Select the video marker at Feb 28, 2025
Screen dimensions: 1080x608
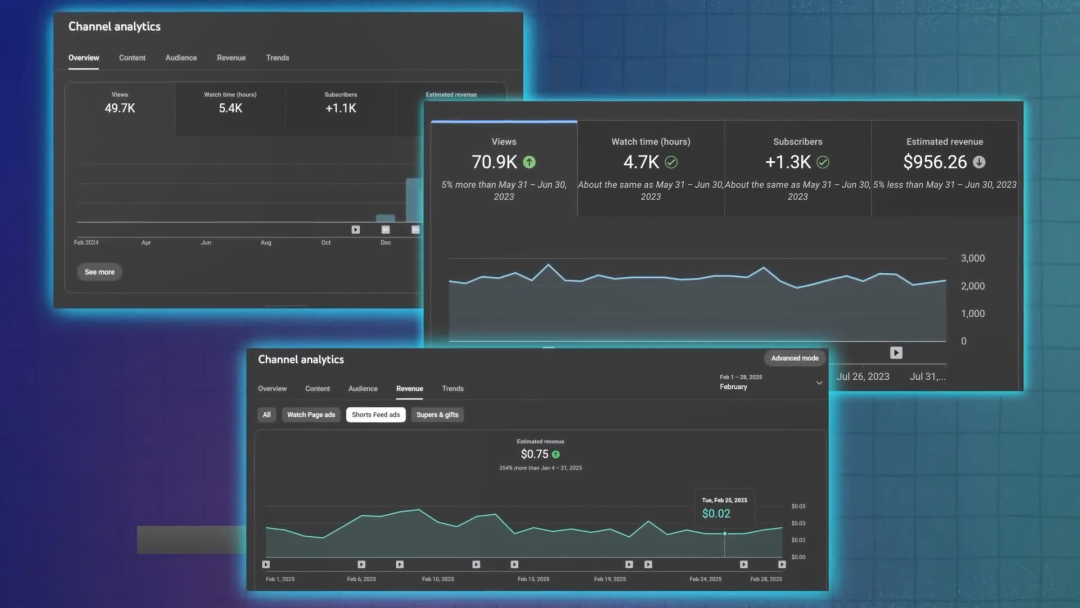click(x=782, y=564)
